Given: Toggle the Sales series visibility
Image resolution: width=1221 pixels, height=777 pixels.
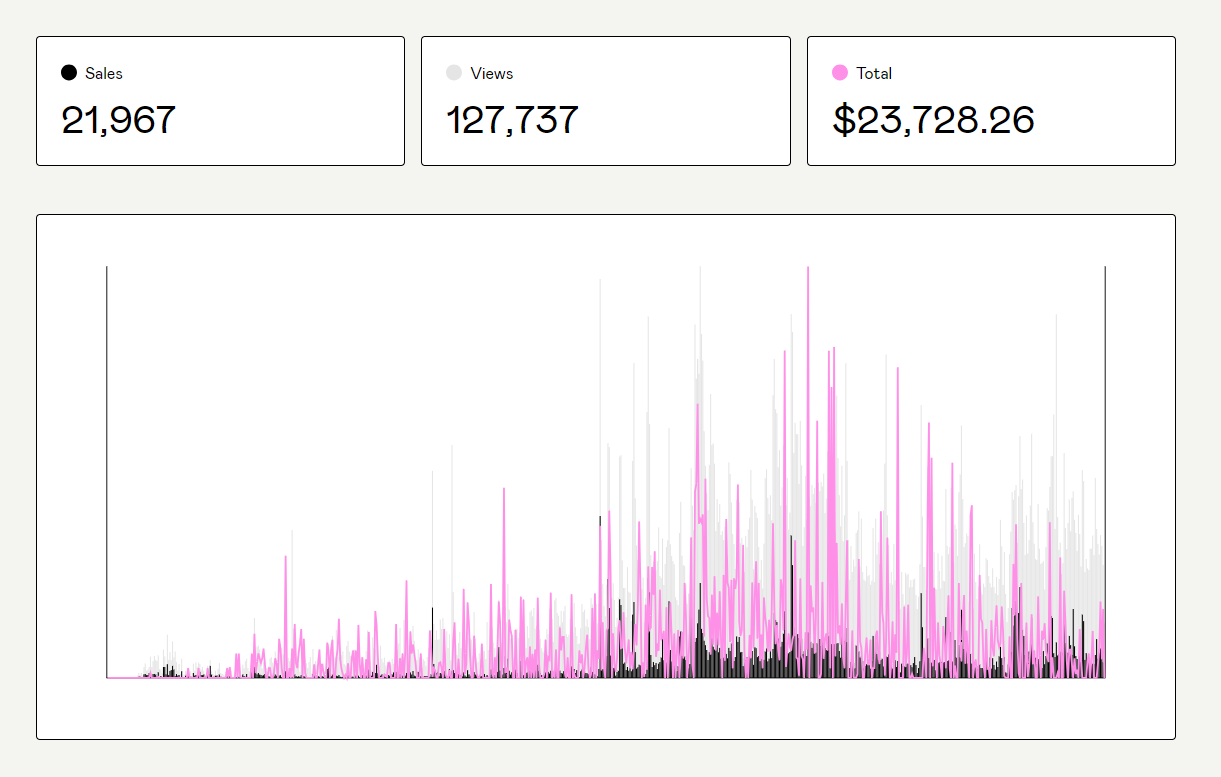Looking at the screenshot, I should coord(68,72).
